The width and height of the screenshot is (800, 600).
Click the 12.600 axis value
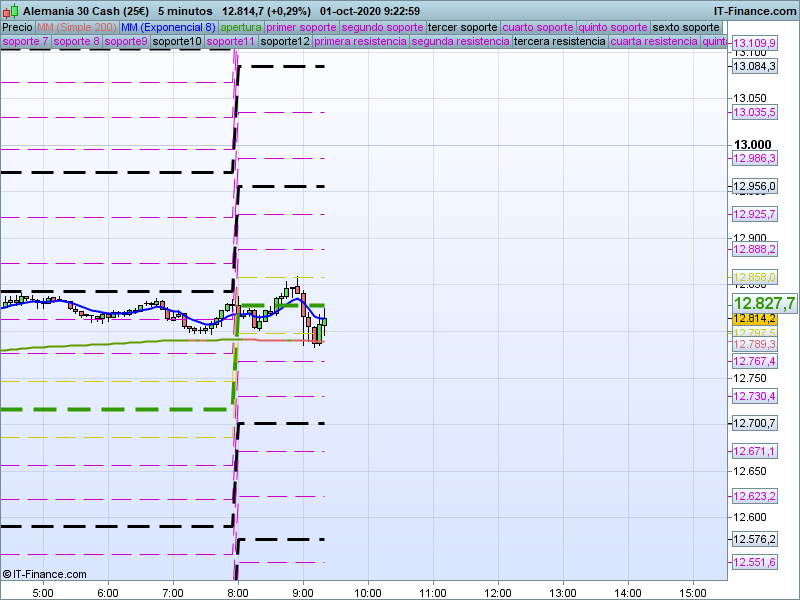[749, 517]
